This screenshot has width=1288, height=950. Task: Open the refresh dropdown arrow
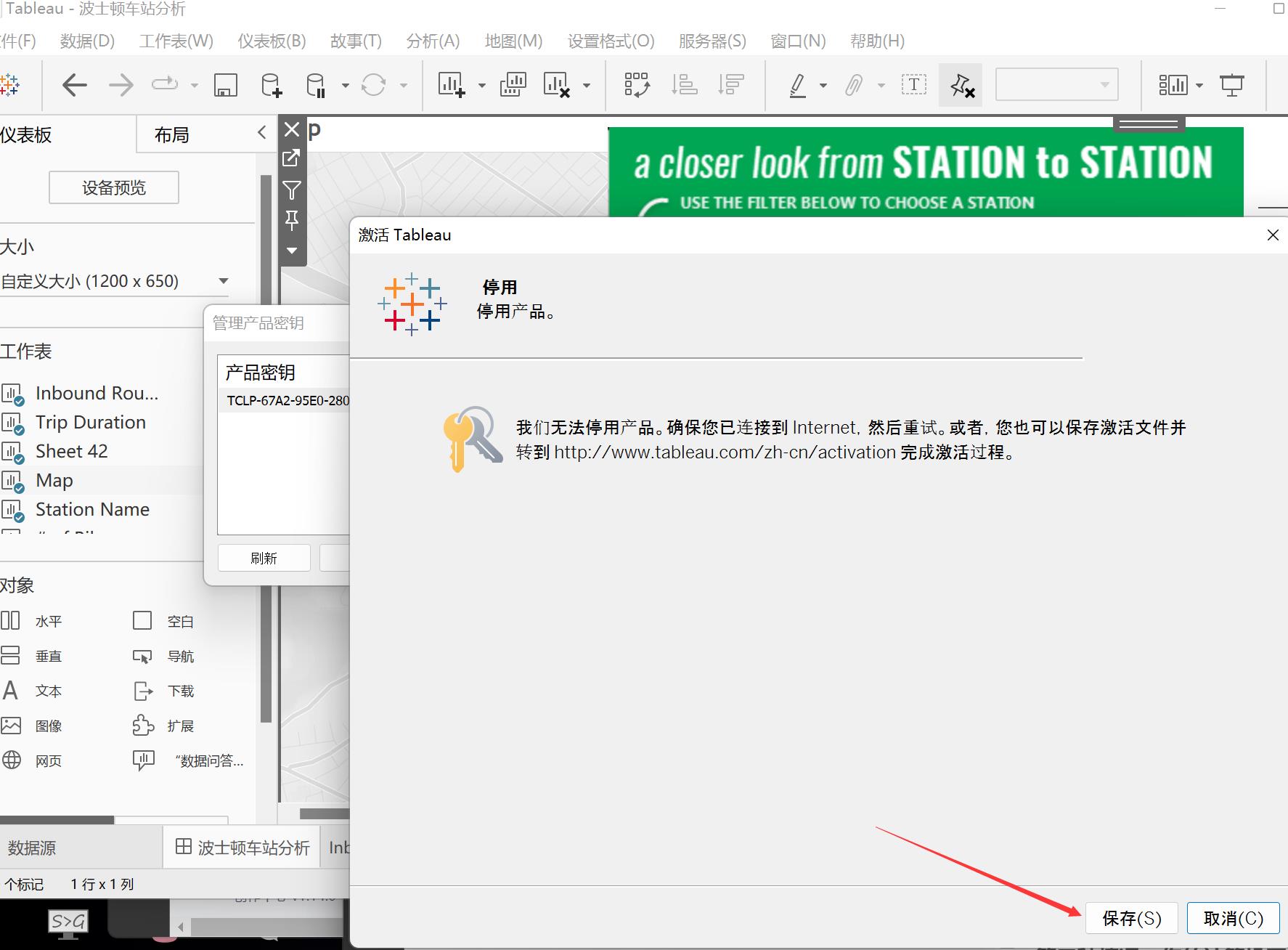pyautogui.click(x=404, y=86)
